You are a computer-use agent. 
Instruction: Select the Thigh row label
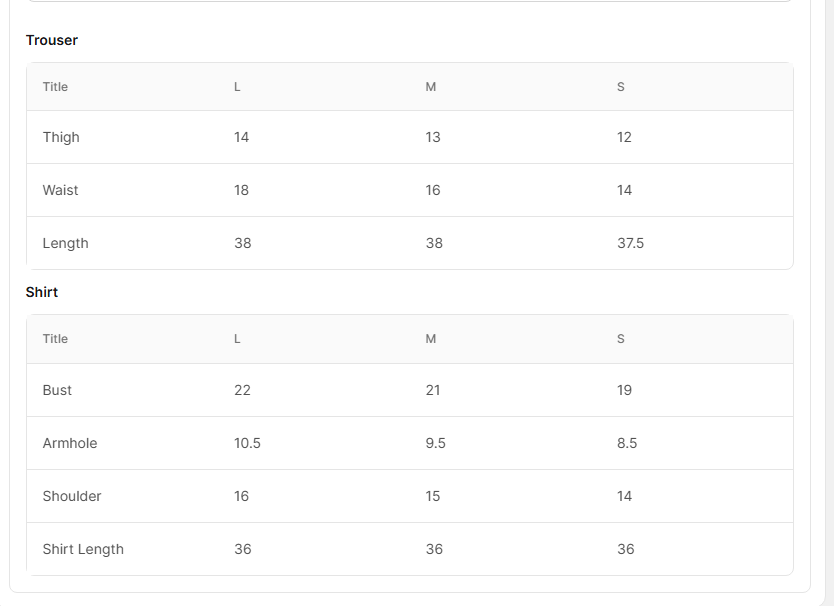pos(61,137)
